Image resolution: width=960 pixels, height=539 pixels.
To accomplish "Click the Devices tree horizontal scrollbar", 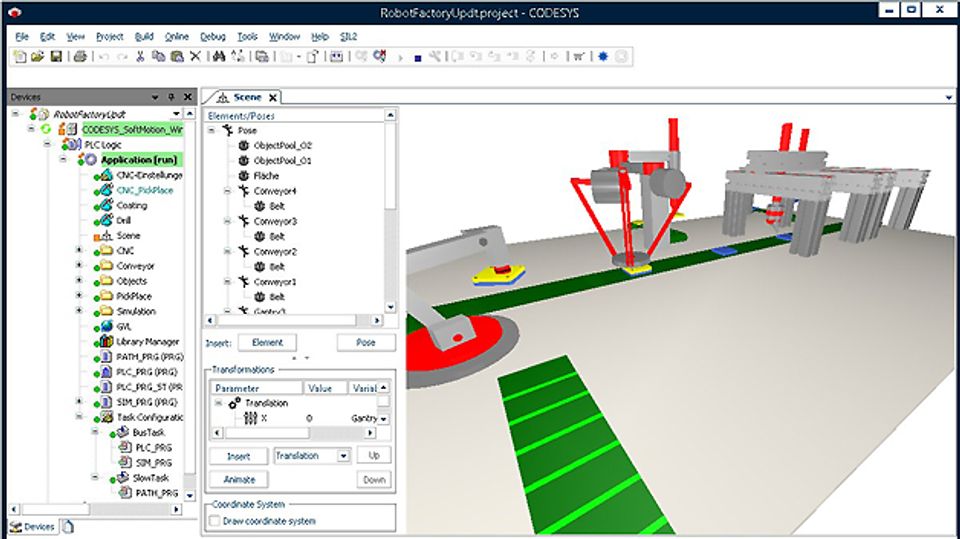I will (97, 510).
